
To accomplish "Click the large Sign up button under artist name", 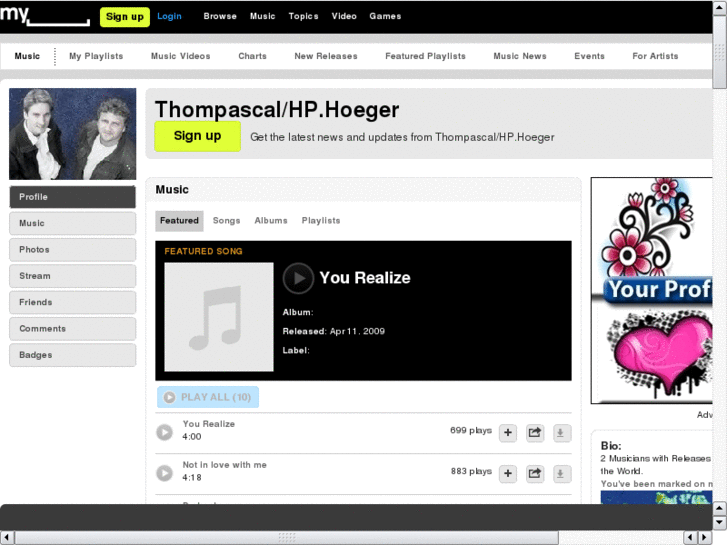I will click(x=198, y=136).
